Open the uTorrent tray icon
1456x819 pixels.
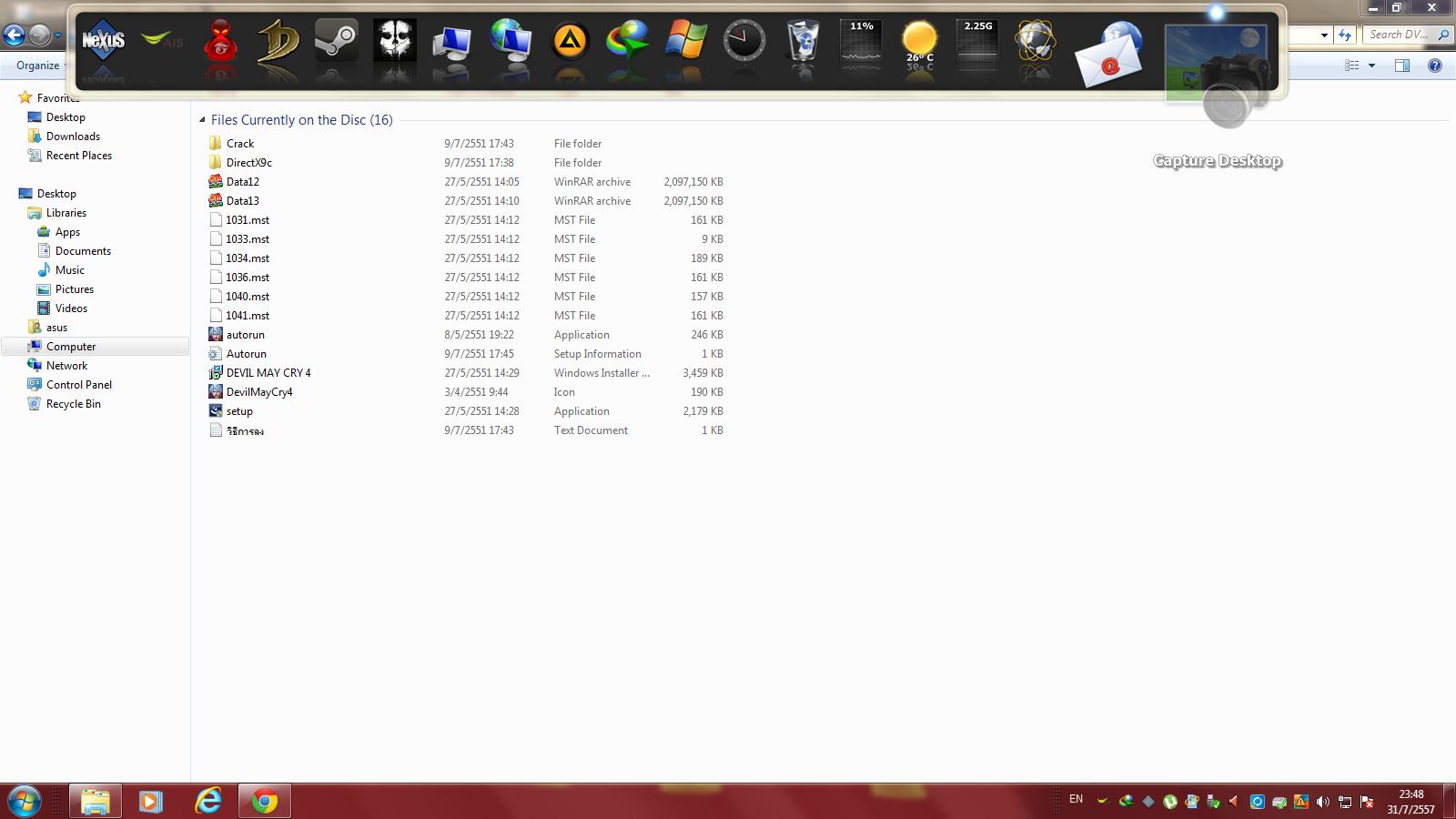1169,802
